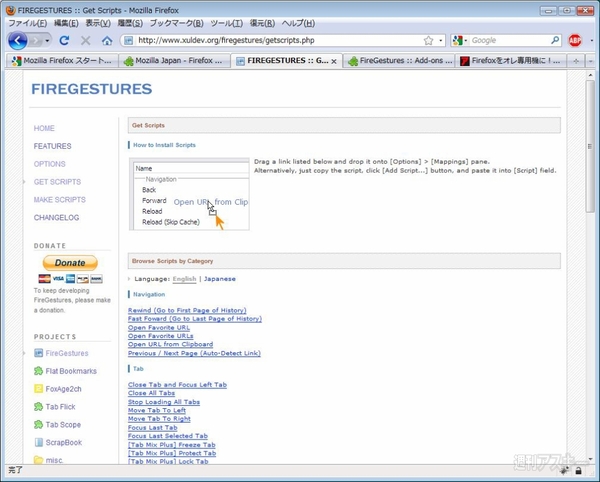Click the misc. folder icon
600x482 pixels.
[x=38, y=460]
